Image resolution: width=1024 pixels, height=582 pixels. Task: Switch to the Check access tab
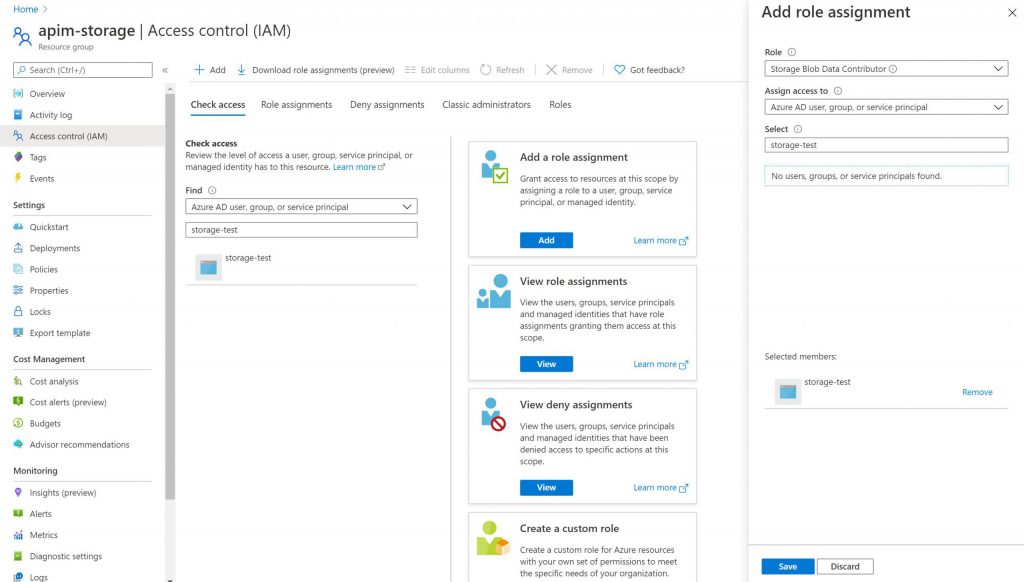point(217,105)
